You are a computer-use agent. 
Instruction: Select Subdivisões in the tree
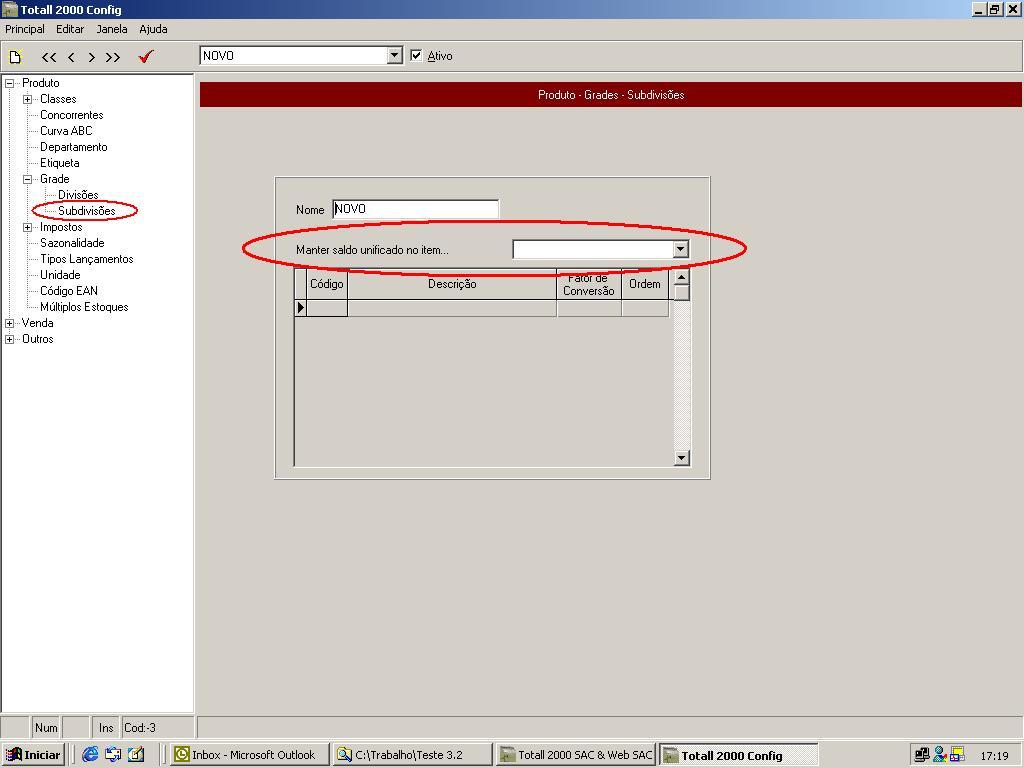click(x=86, y=211)
